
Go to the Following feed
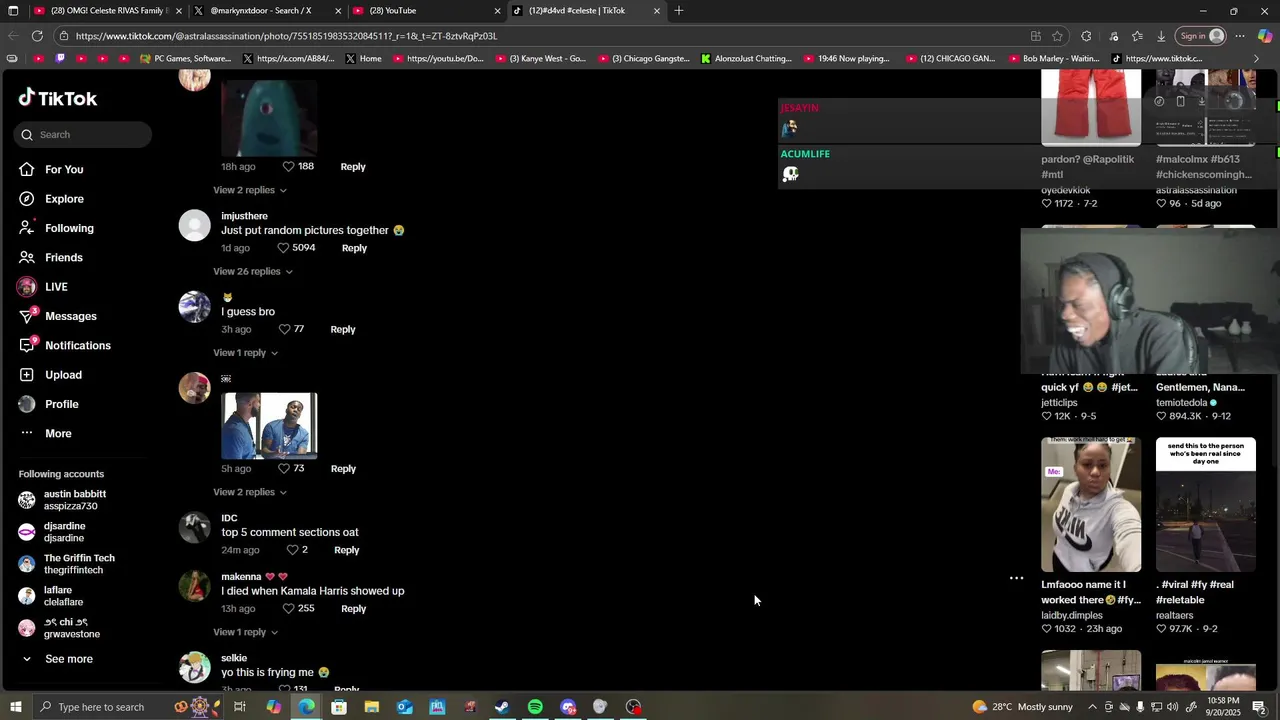69,228
